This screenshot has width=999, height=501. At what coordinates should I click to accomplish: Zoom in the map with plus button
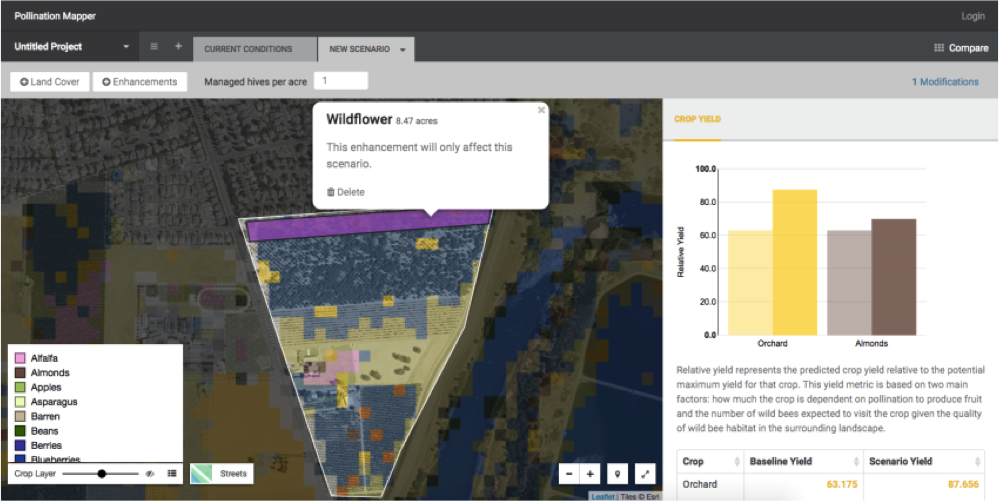[591, 474]
